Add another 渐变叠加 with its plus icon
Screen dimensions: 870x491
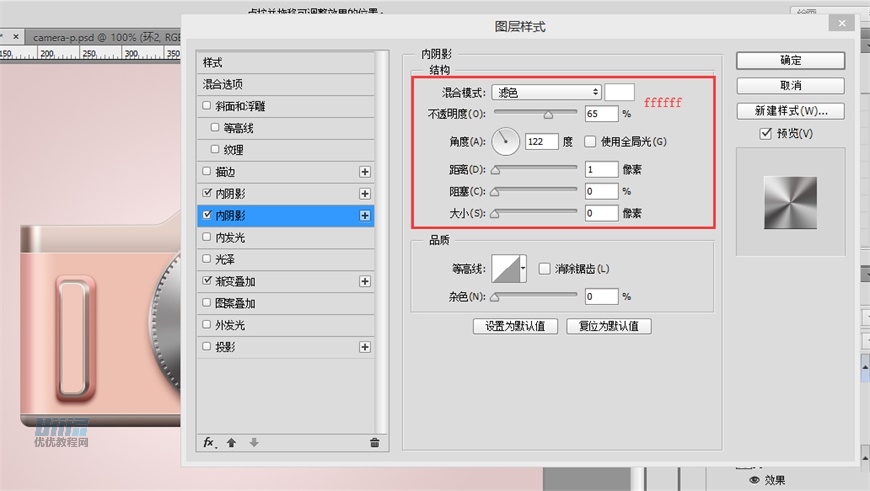pyautogui.click(x=365, y=281)
